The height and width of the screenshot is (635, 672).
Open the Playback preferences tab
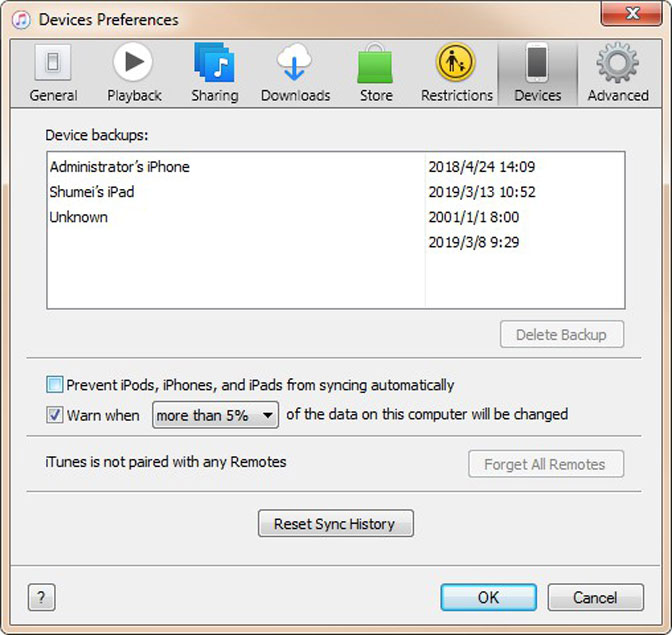(134, 73)
